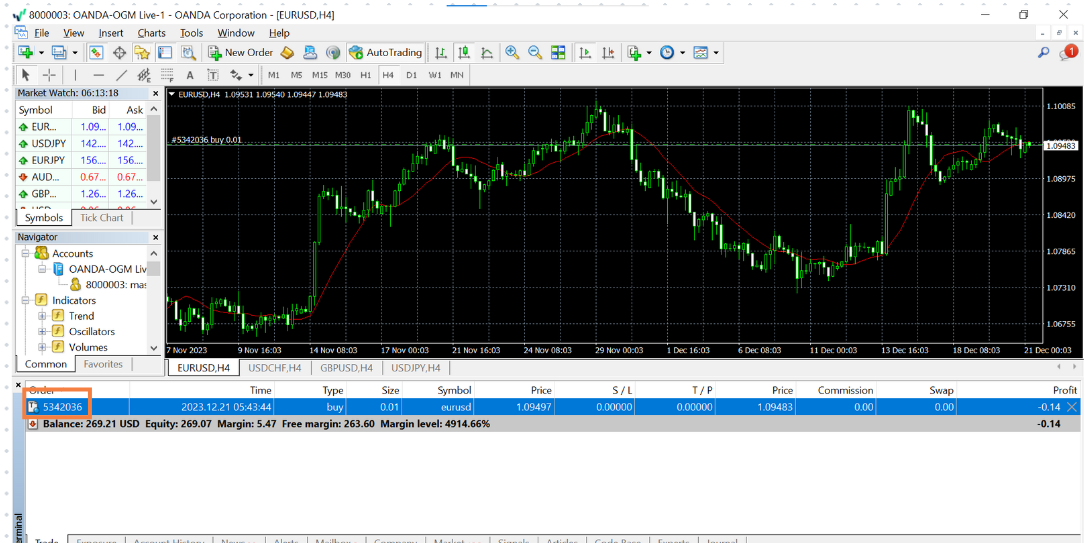Image resolution: width=1085 pixels, height=543 pixels.
Task: Click the Zoom In magnifier icon
Action: coord(512,53)
